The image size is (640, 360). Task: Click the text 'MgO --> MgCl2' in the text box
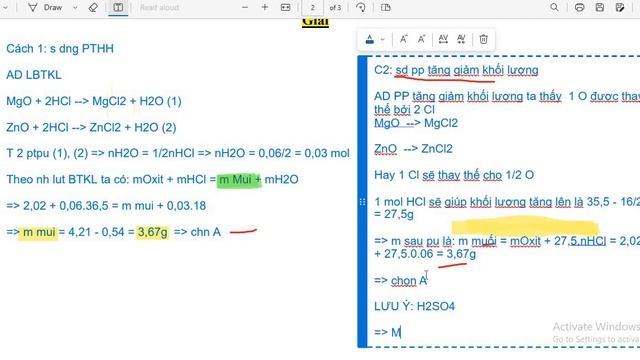click(416, 123)
